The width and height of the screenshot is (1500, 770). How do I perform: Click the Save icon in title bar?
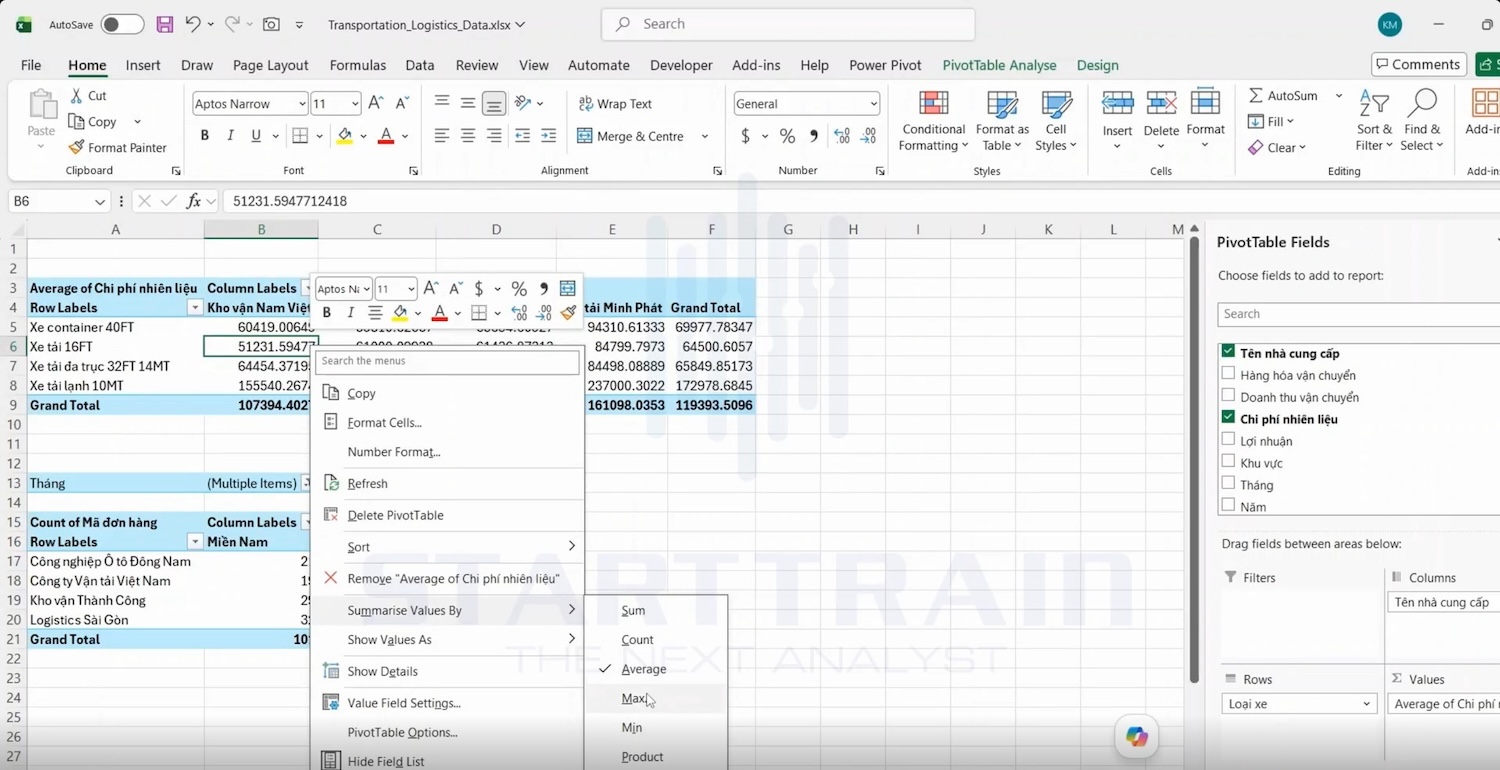pos(165,24)
